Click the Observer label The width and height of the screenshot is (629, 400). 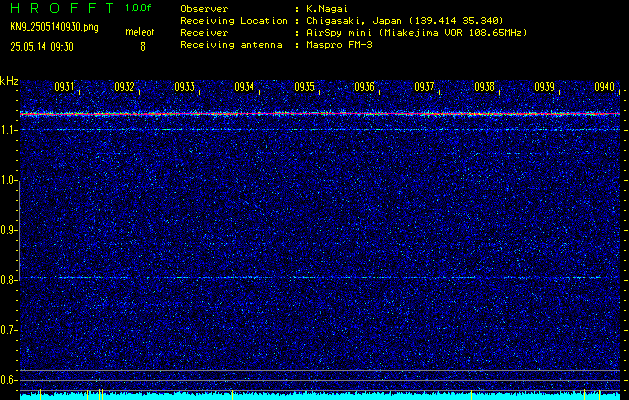click(x=204, y=8)
